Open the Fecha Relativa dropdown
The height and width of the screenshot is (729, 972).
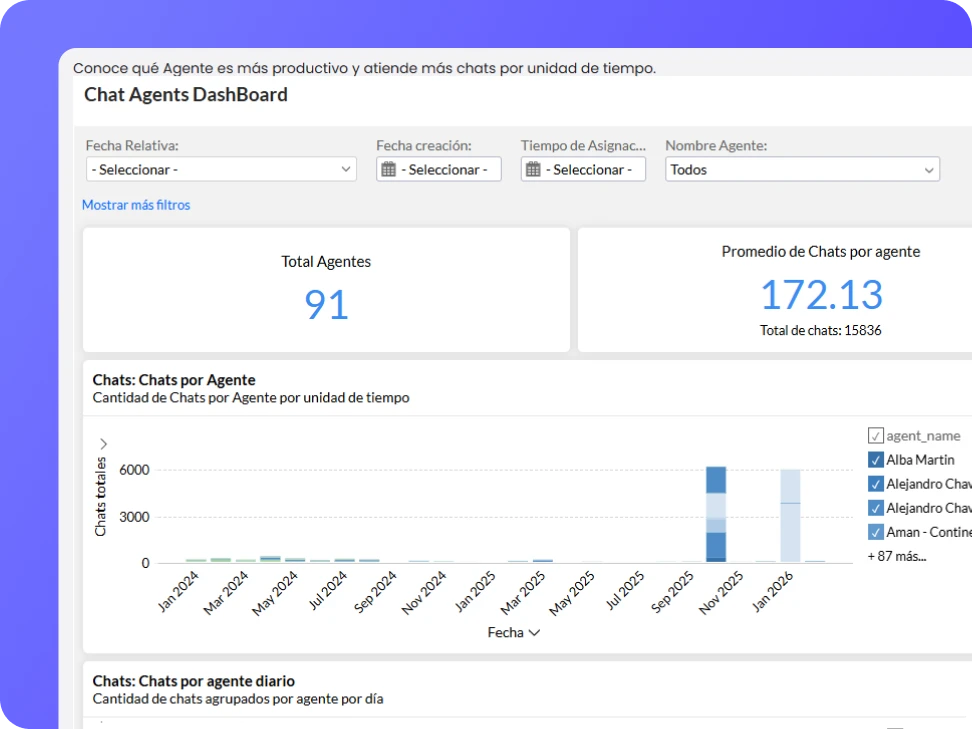coord(221,170)
